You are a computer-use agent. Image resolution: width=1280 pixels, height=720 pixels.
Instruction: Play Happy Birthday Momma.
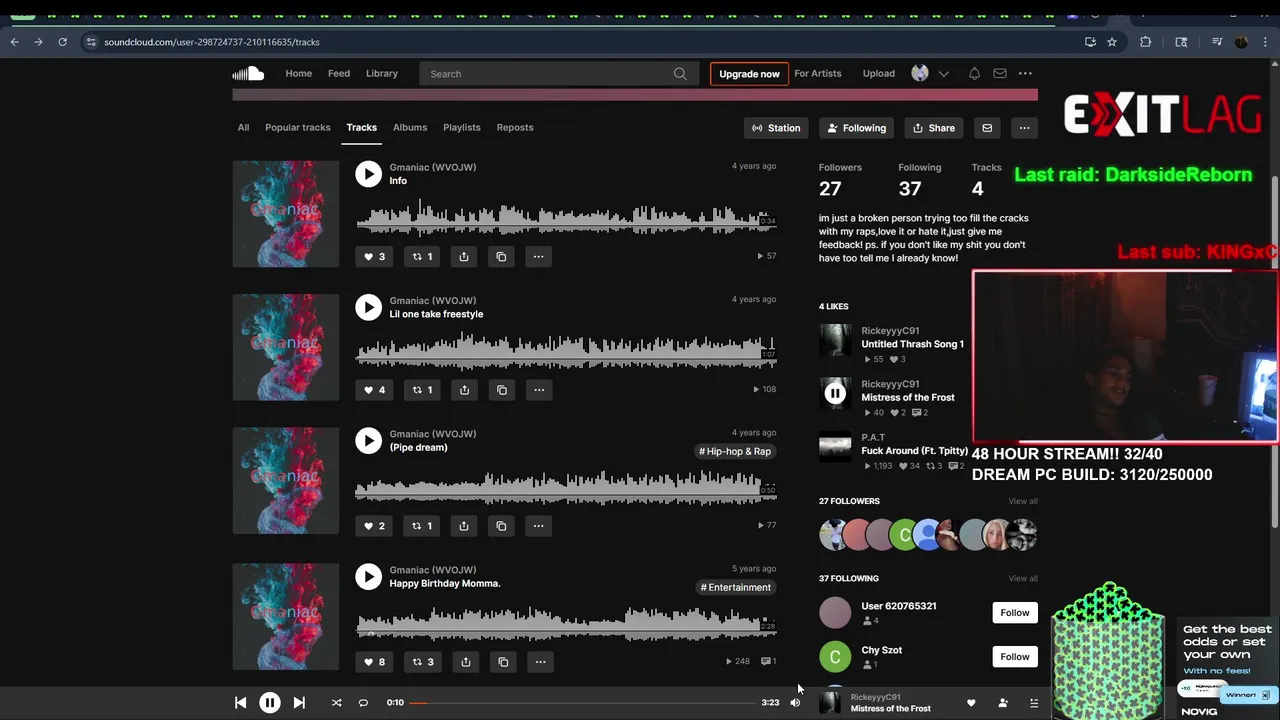[368, 577]
